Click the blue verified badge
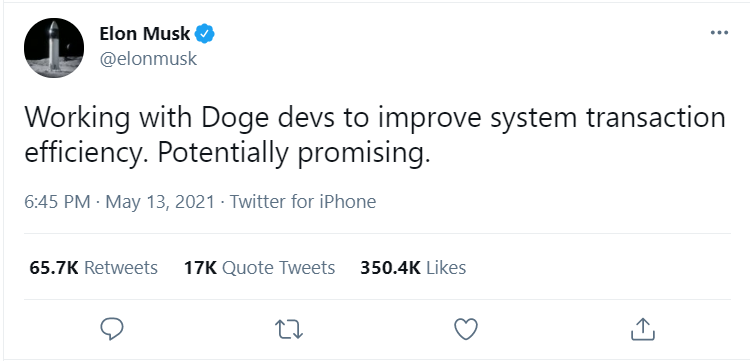 click(205, 33)
